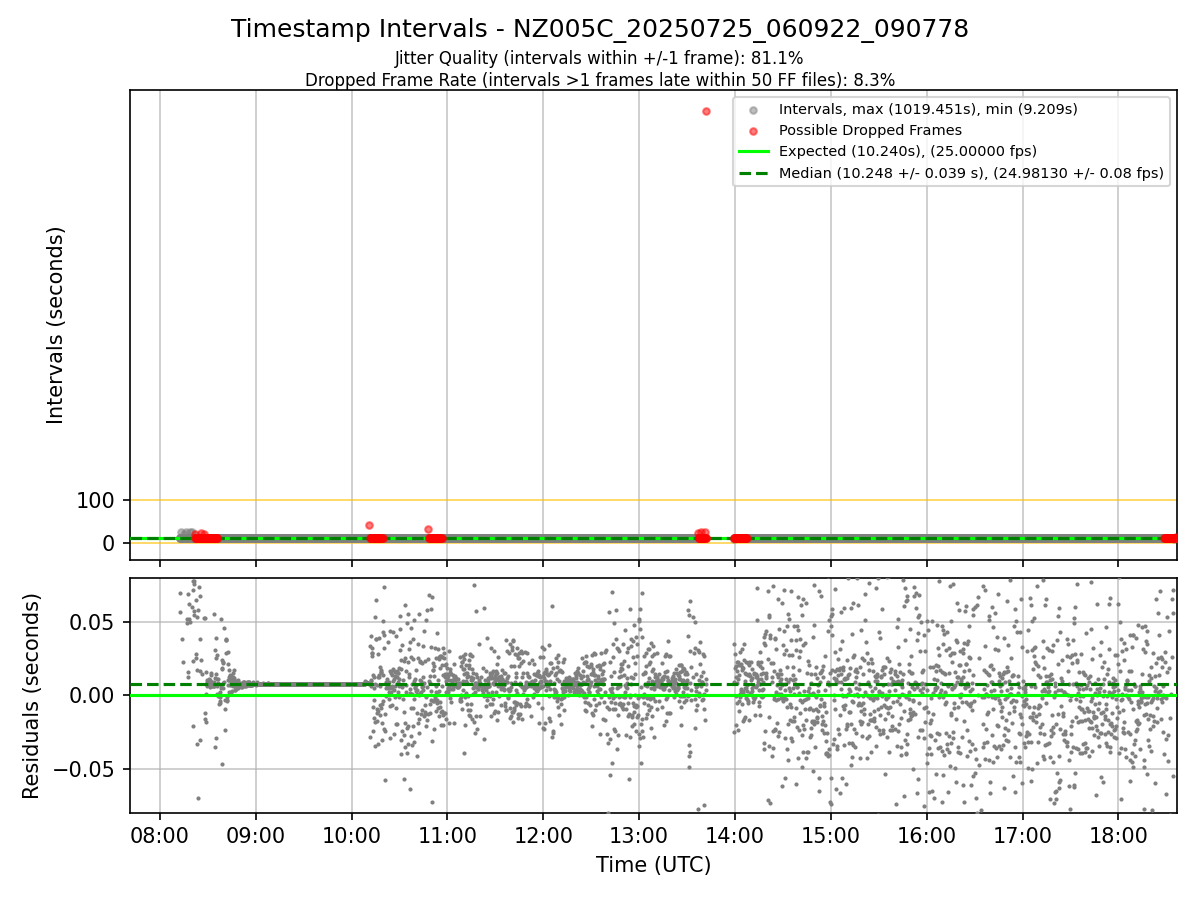The image size is (1200, 900).
Task: Click legend entry 'Intervals, max (1019.451s), min (9.209s)'
Action: pos(928,109)
